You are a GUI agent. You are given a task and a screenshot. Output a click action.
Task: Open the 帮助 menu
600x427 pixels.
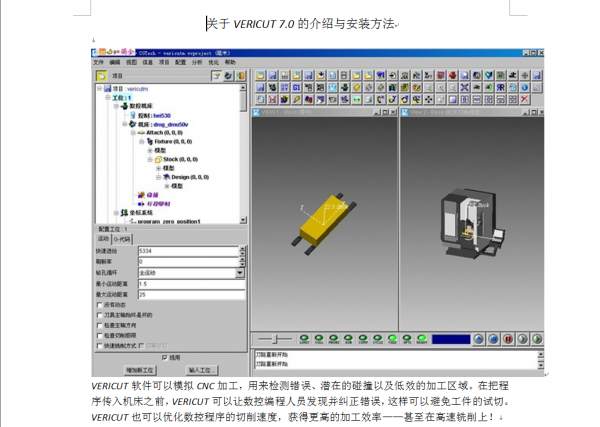pyautogui.click(x=230, y=62)
